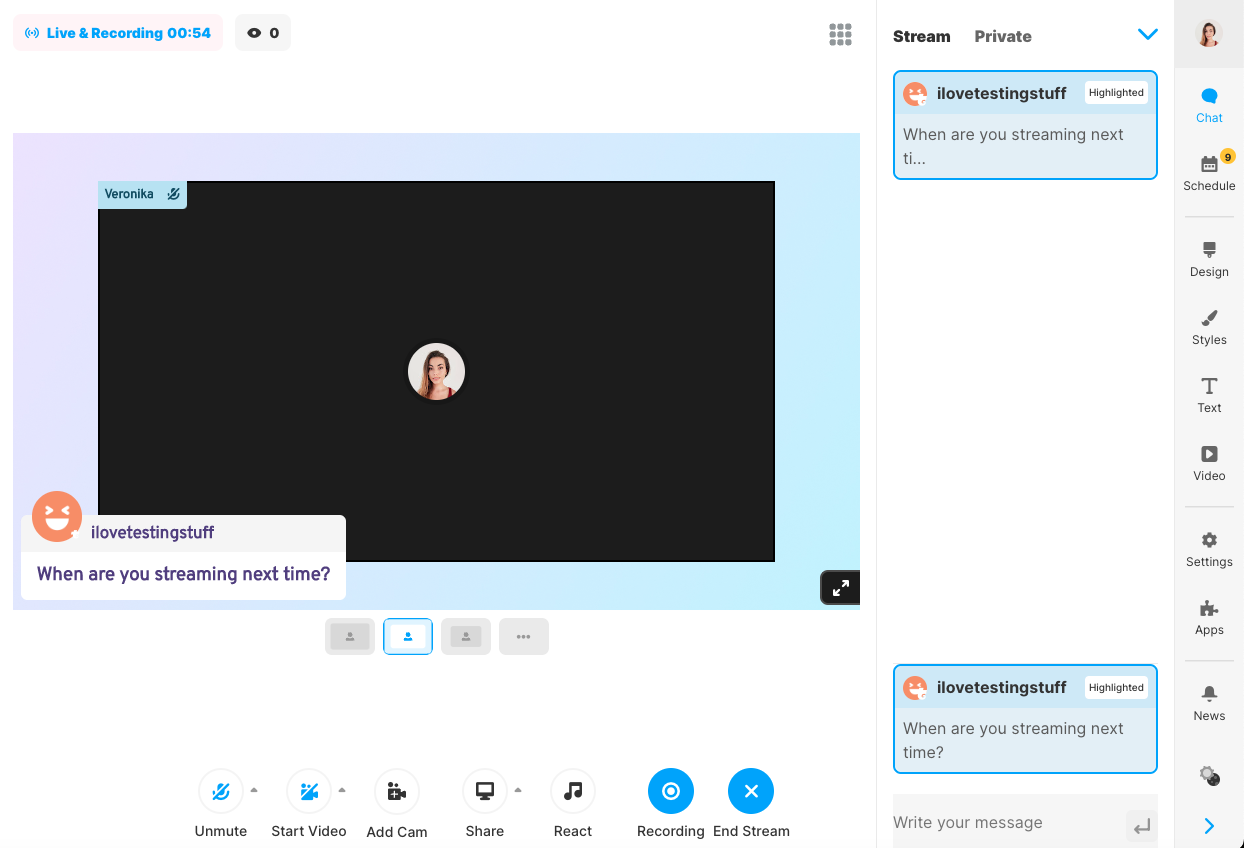Click the on-stream comment overlay text
This screenshot has width=1244, height=848.
coord(184,574)
